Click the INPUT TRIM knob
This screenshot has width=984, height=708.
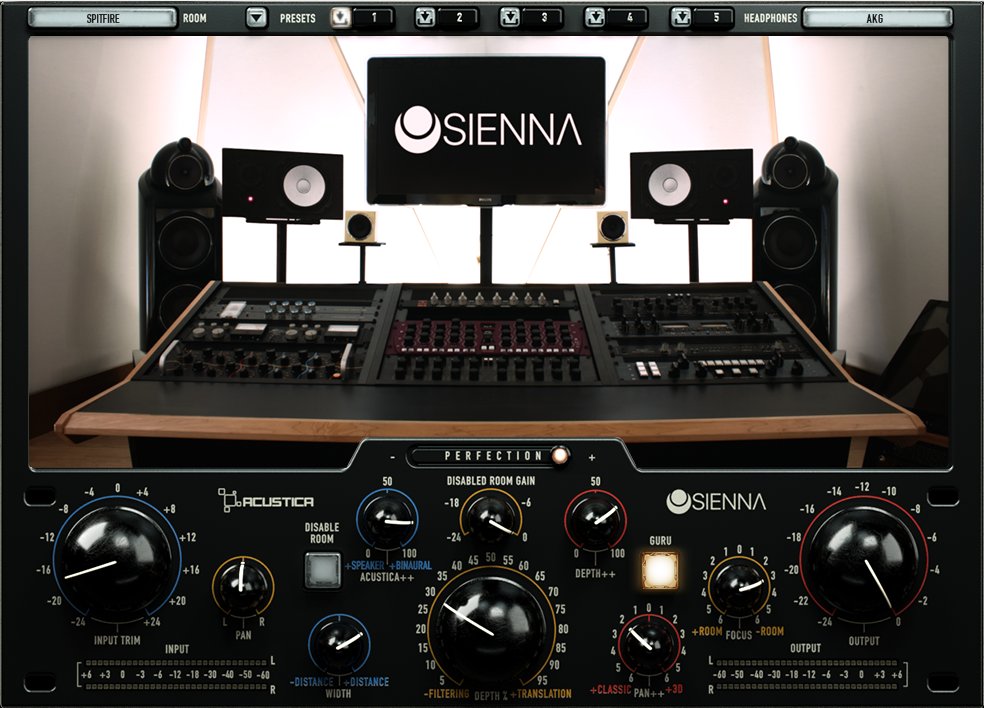click(x=117, y=560)
